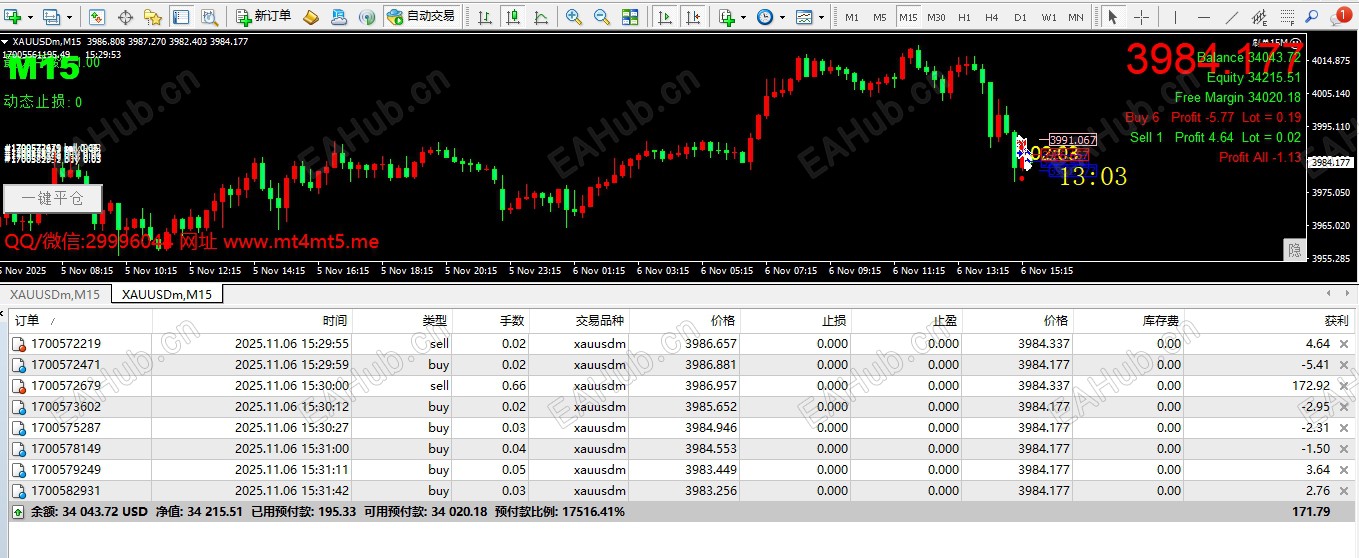Select the cursor arrow tool
The height and width of the screenshot is (558, 1359).
(1113, 17)
